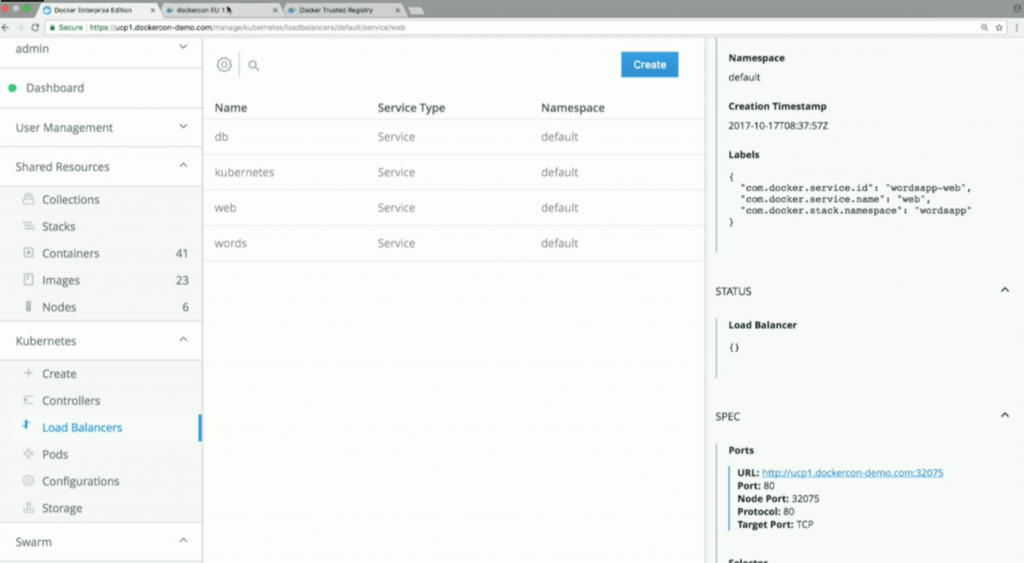The image size is (1024, 563).
Task: Sort by the Name column header
Action: [x=231, y=107]
